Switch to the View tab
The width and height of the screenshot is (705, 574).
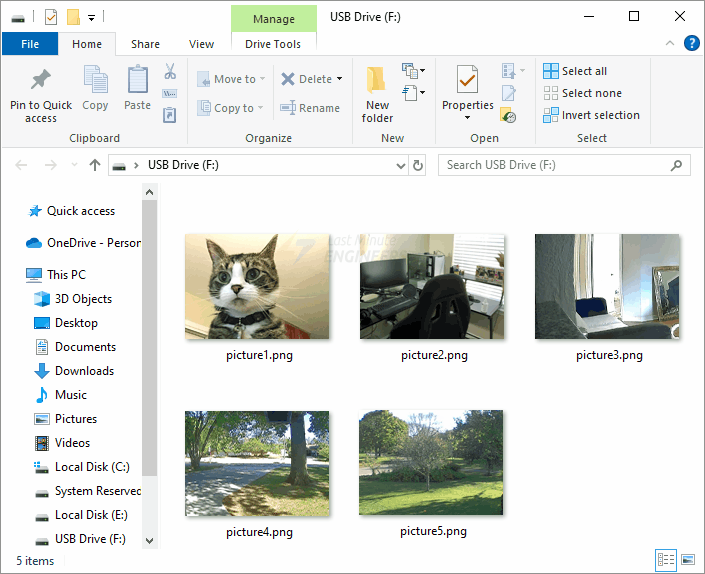[x=201, y=44]
